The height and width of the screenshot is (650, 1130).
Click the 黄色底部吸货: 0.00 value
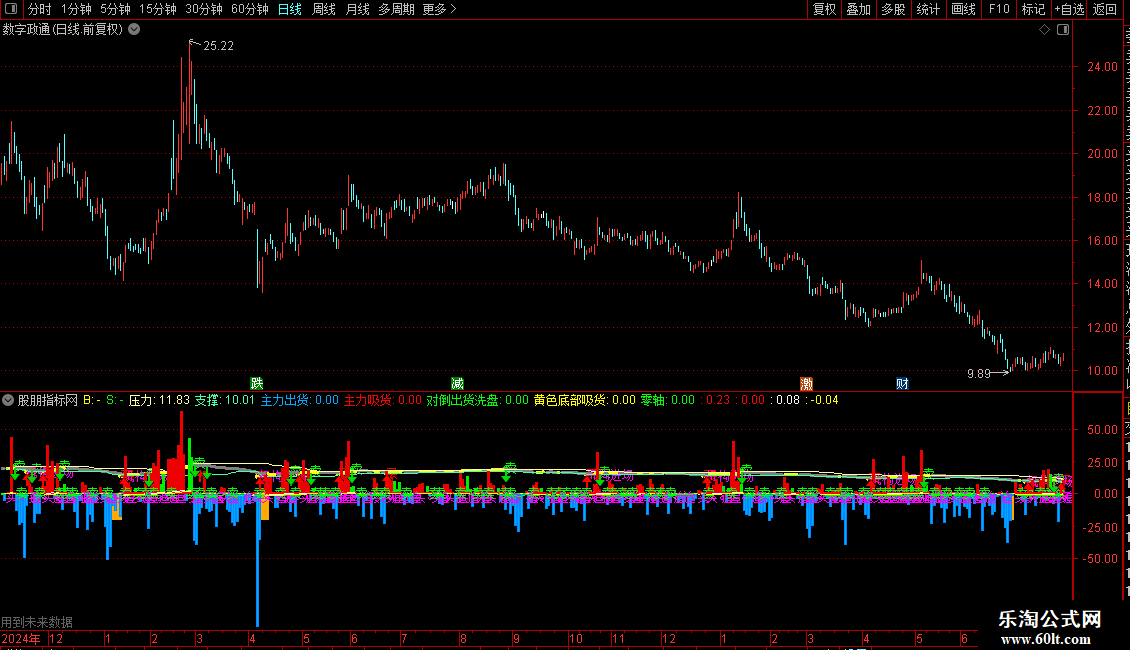point(584,400)
